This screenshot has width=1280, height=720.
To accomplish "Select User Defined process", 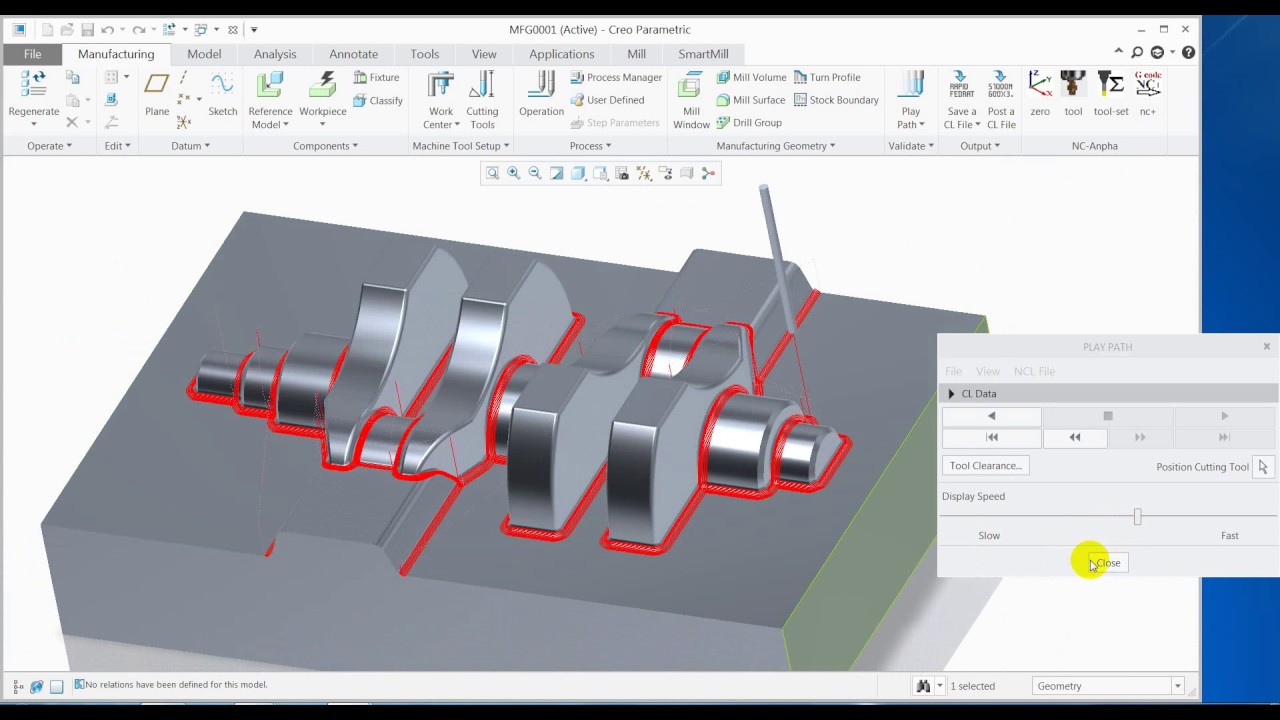I will [x=607, y=100].
